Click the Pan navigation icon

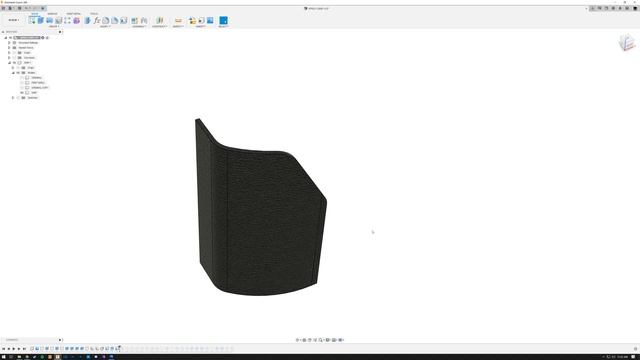click(309, 340)
